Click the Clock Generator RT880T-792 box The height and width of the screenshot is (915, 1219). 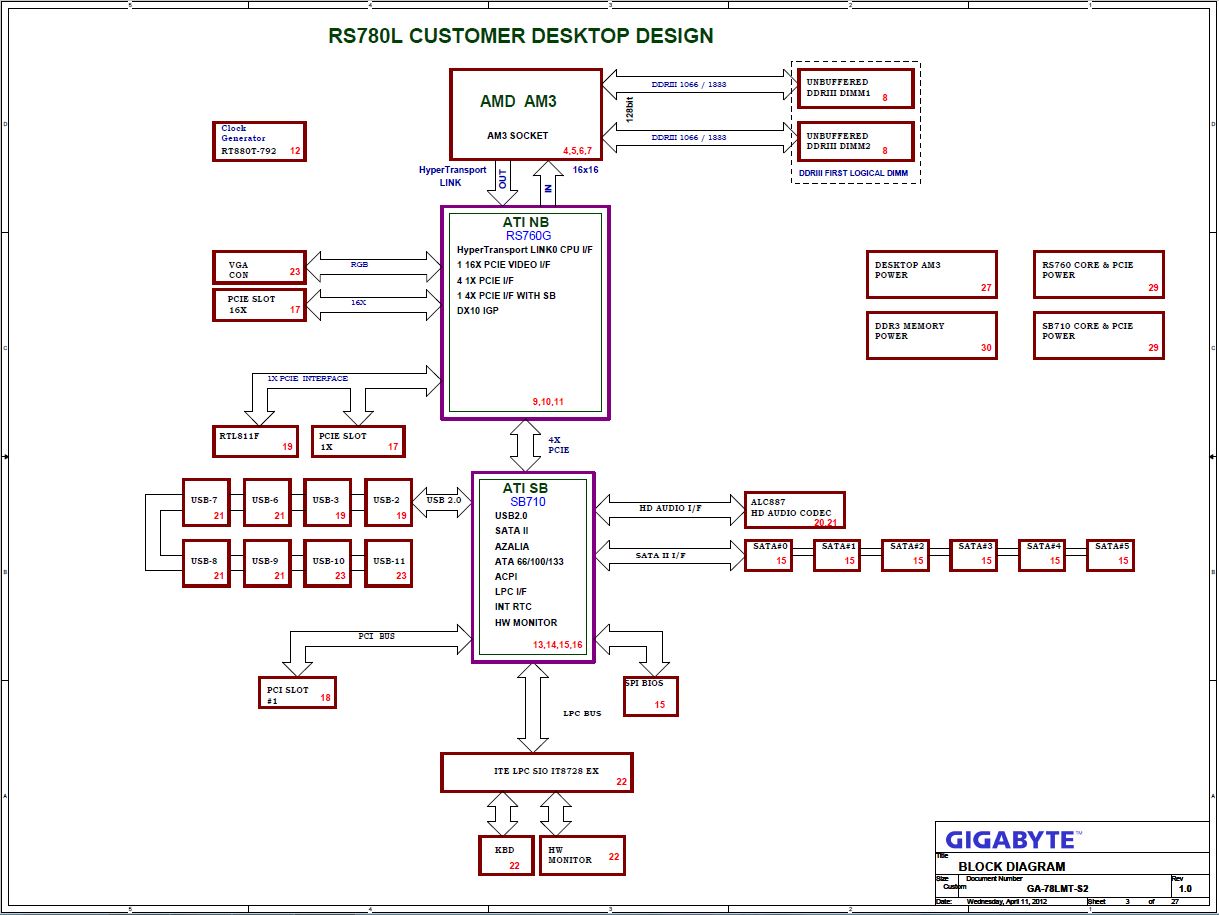tap(261, 141)
